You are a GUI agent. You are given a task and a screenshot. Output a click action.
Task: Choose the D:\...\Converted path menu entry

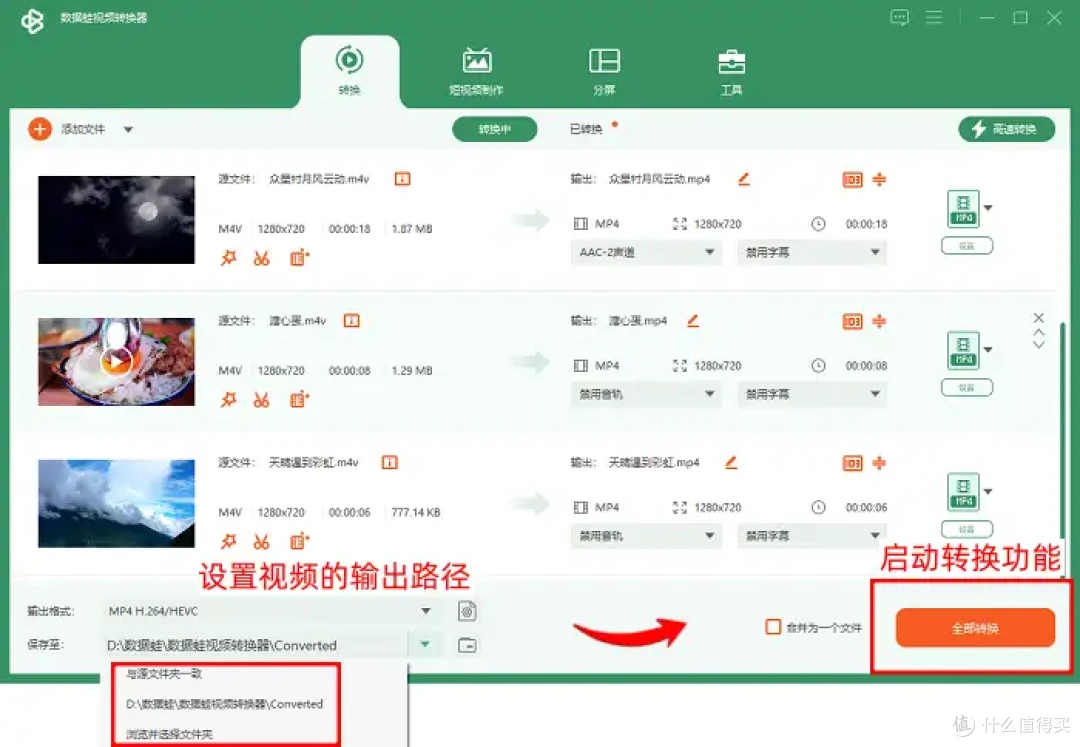[225, 704]
